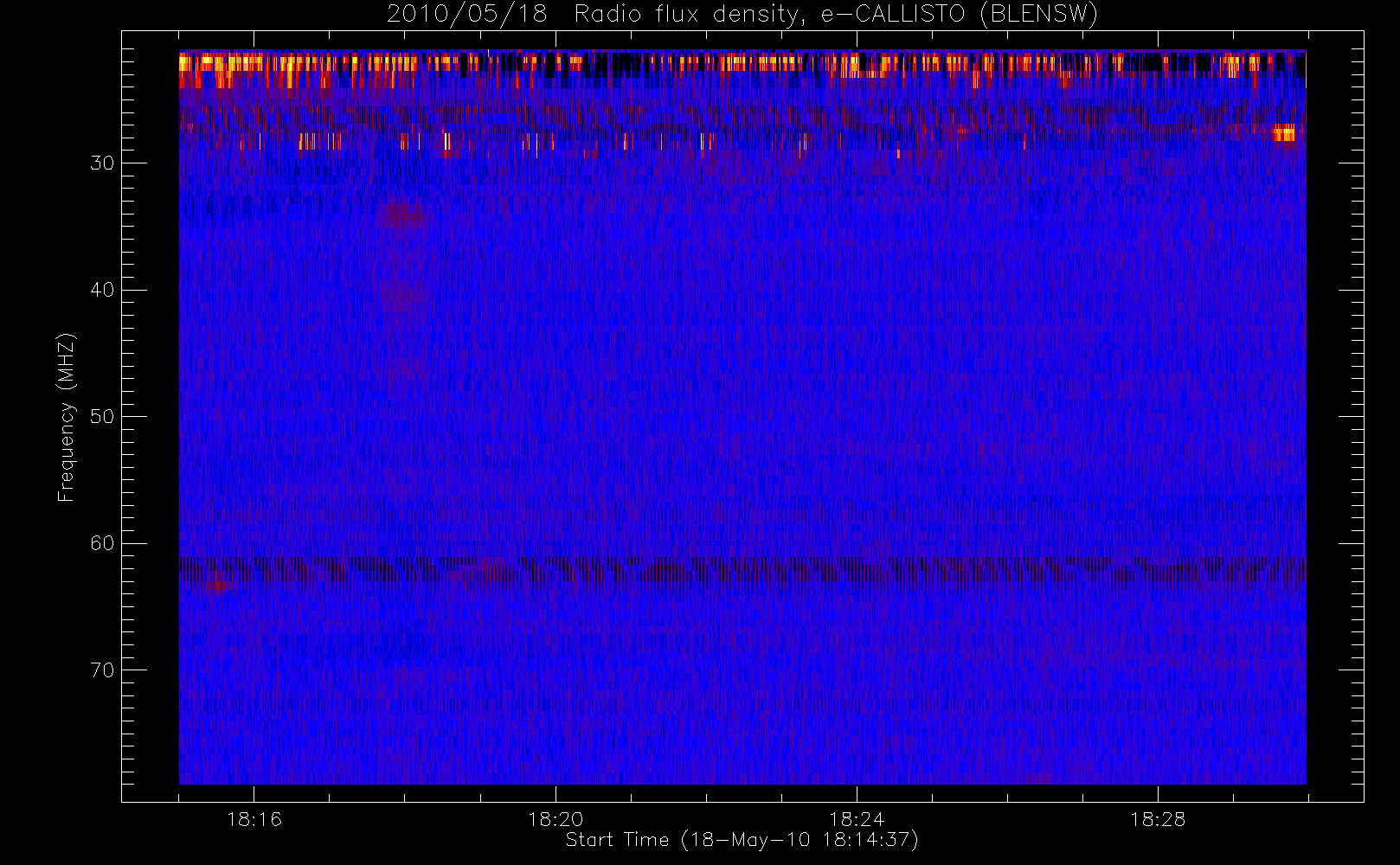
Task: Click the "Start Time (18-May-10 18:14:37)" label
Action: [742, 840]
